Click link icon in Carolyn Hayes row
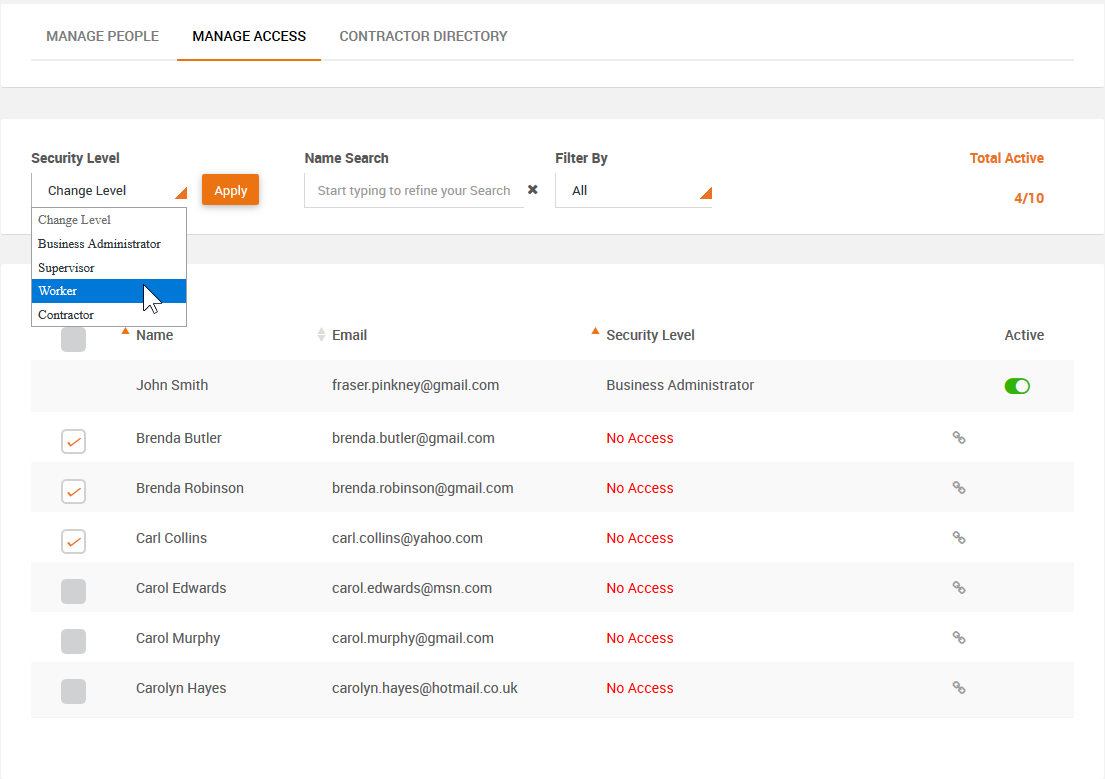 958,688
